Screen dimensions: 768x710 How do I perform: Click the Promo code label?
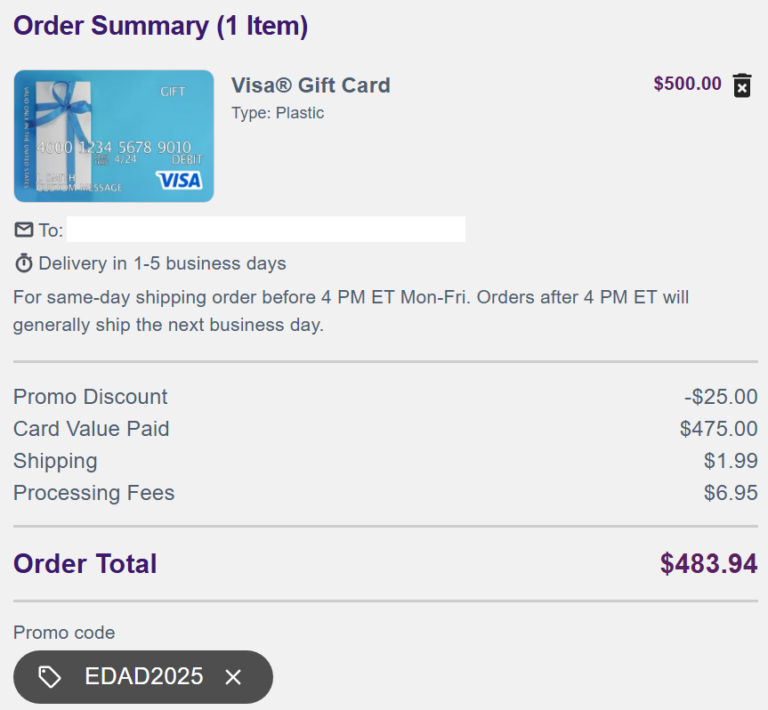click(x=64, y=632)
